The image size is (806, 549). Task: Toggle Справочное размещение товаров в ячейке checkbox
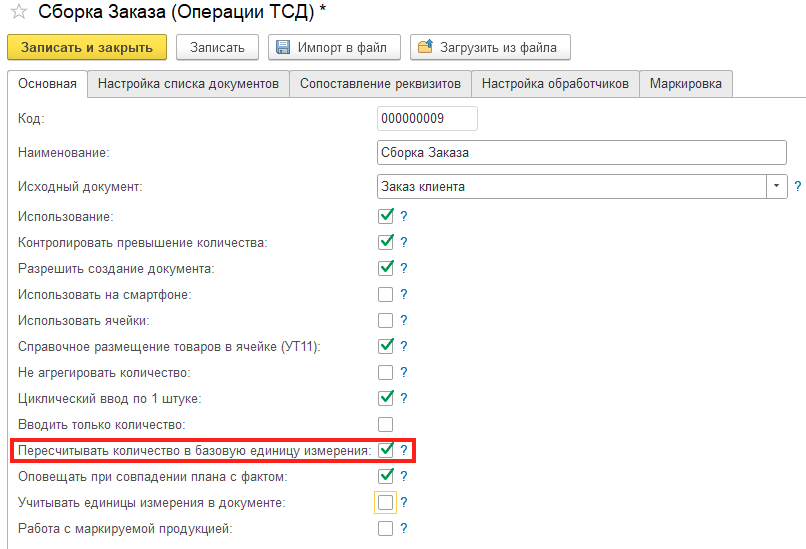pos(386,346)
